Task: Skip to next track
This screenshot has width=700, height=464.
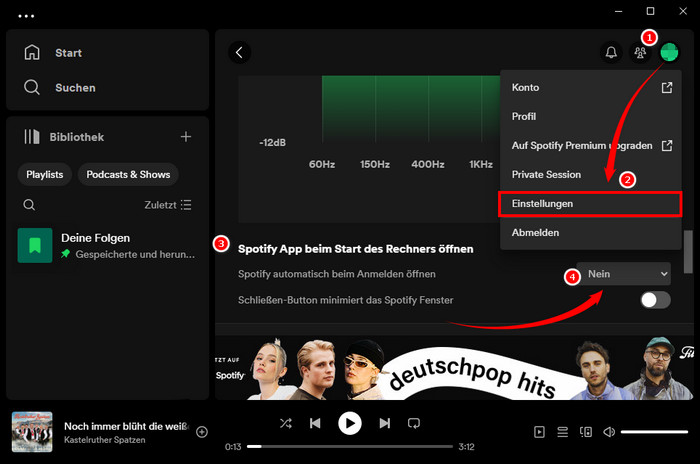Action: (x=384, y=423)
